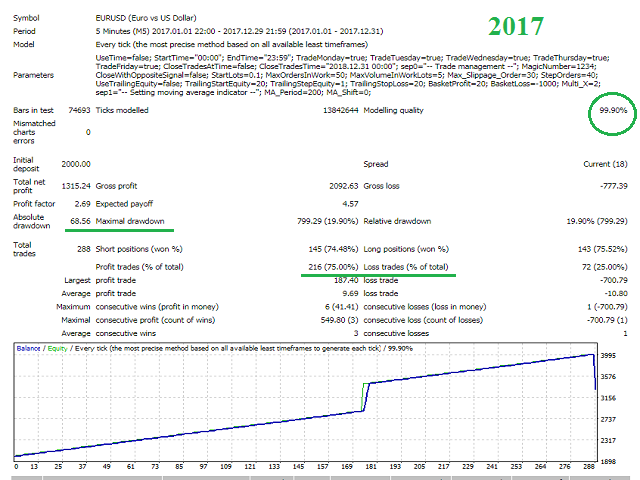Screen dimensions: 640x480
Task: Select the consecutive wins value "6 (41.41)"
Action: 342,307
